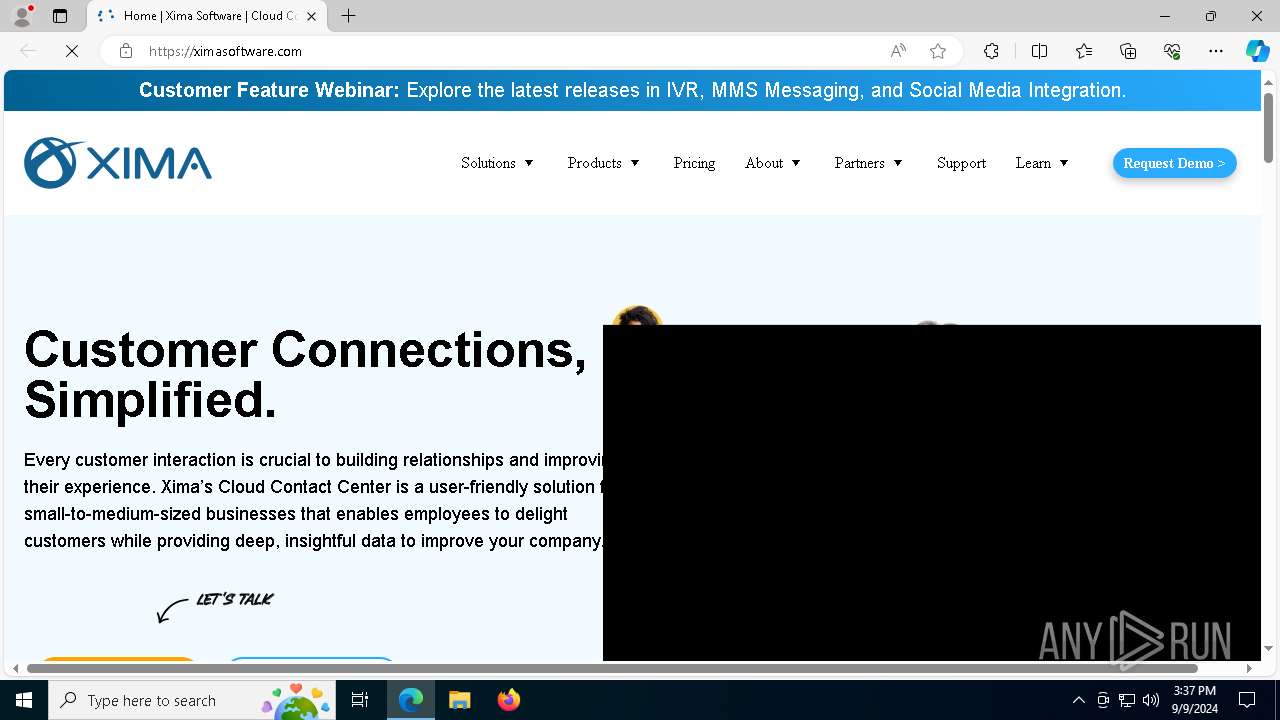
Task: Activate Read aloud icon in address bar
Action: click(x=898, y=51)
